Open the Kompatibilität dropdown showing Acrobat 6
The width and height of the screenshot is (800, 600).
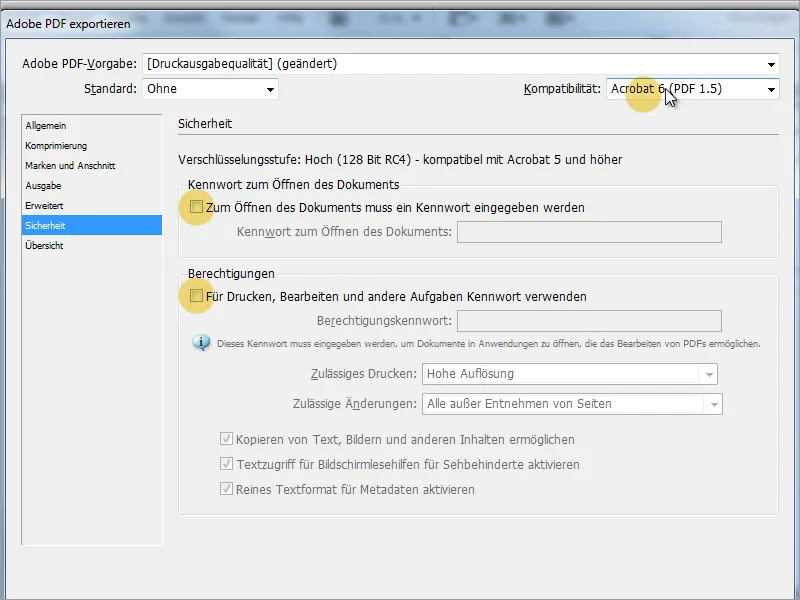click(692, 89)
